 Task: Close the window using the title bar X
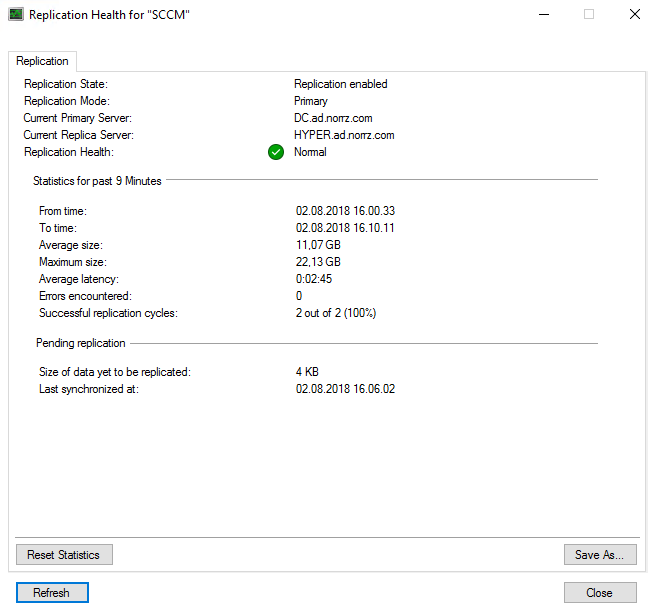(x=634, y=15)
